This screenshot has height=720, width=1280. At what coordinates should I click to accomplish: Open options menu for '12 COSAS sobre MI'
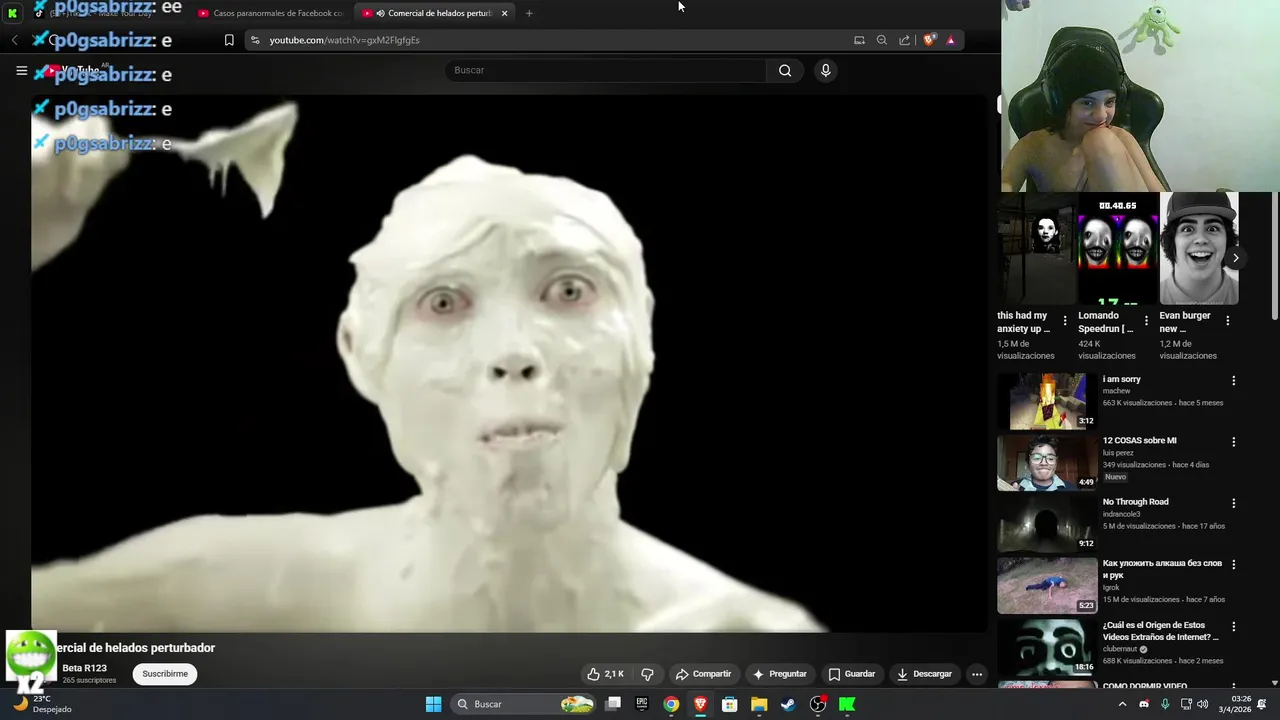click(x=1233, y=442)
